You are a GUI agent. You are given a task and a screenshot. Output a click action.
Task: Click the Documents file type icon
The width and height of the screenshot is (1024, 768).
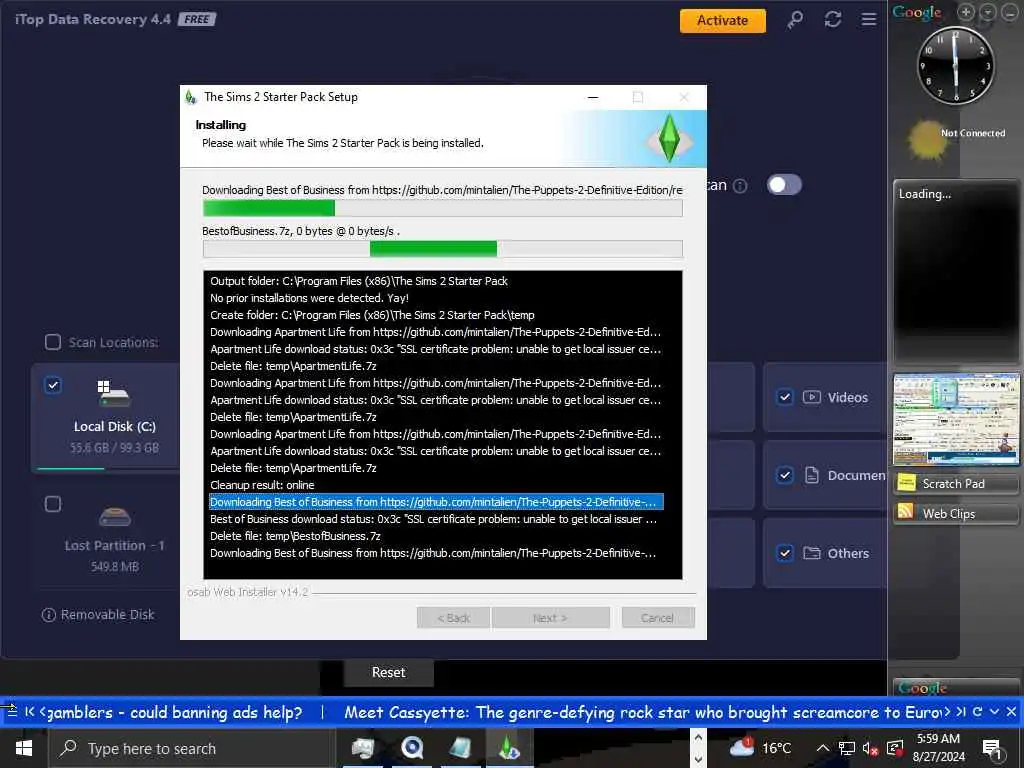[812, 475]
